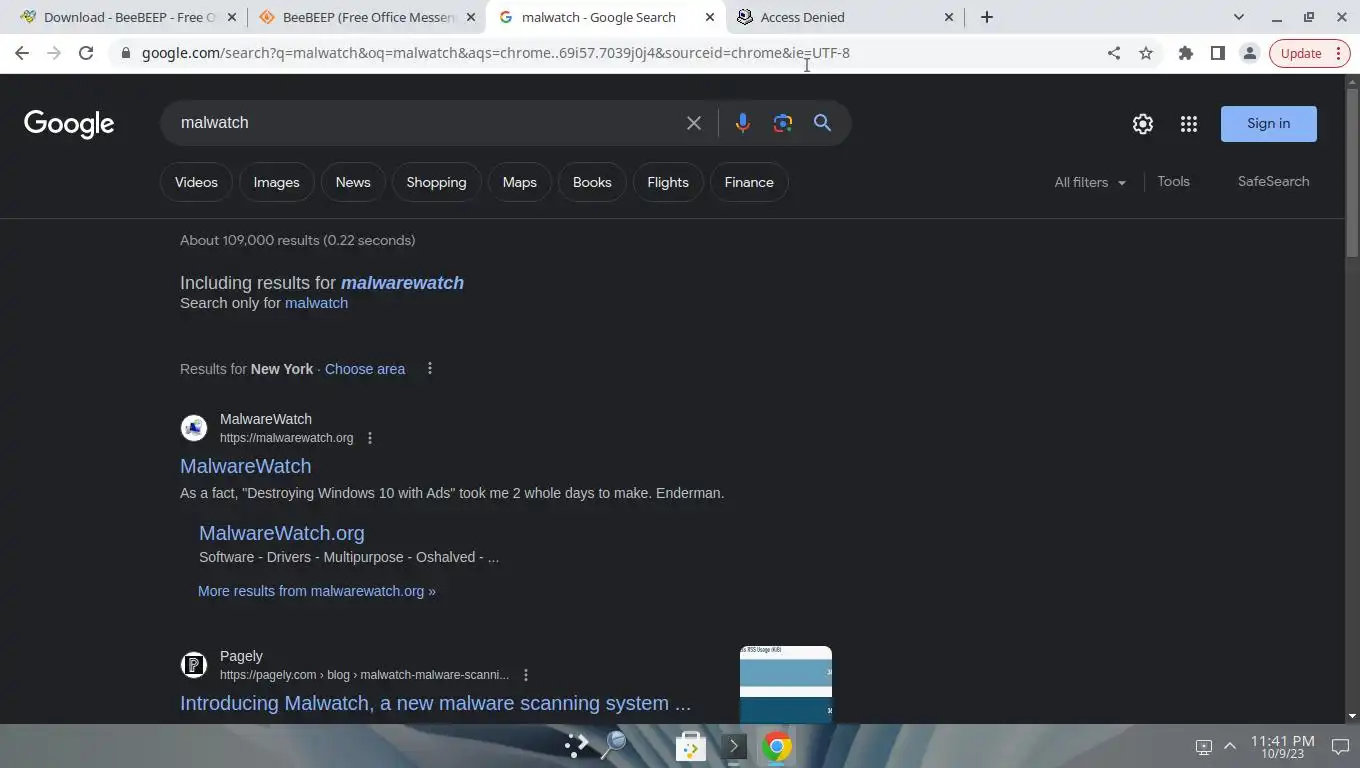
Task: Click the Update button in Chrome toolbar
Action: click(1301, 53)
